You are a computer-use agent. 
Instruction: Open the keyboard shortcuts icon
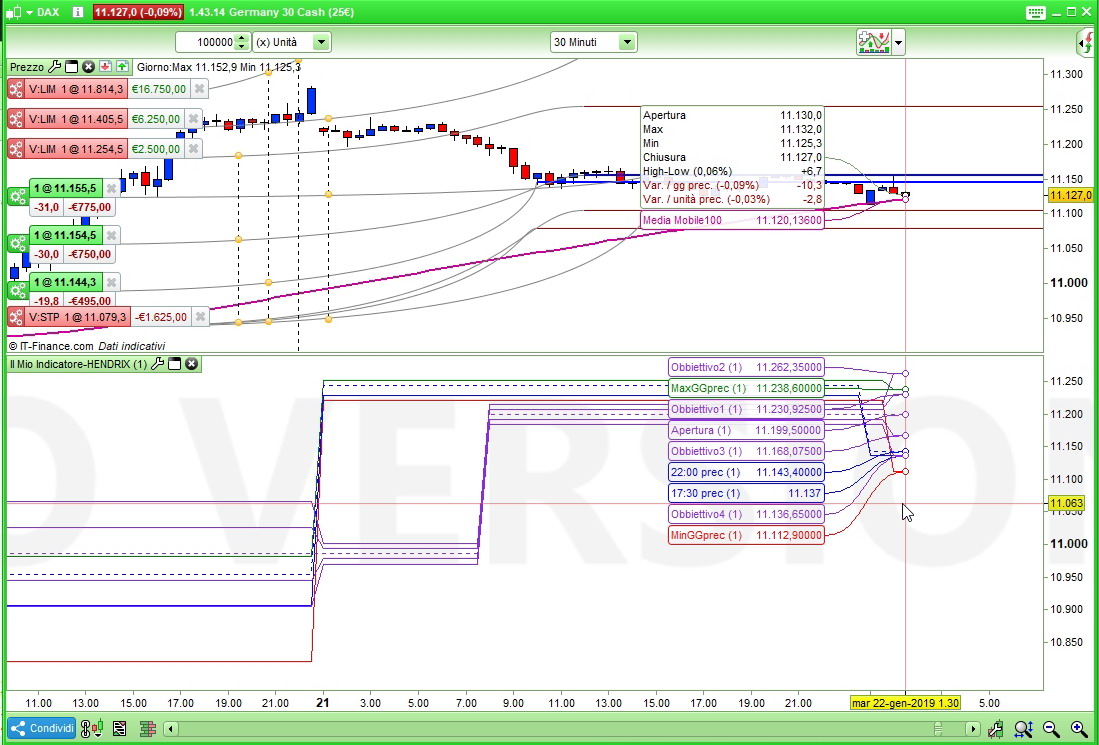click(x=1036, y=12)
